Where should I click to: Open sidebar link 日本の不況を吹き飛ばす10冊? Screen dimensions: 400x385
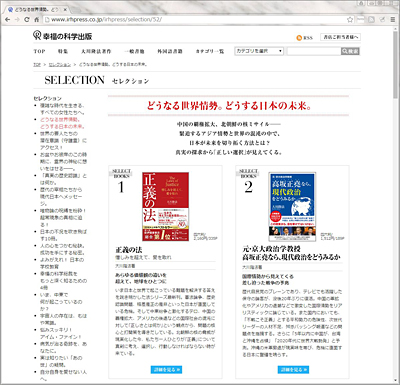pos(63,235)
